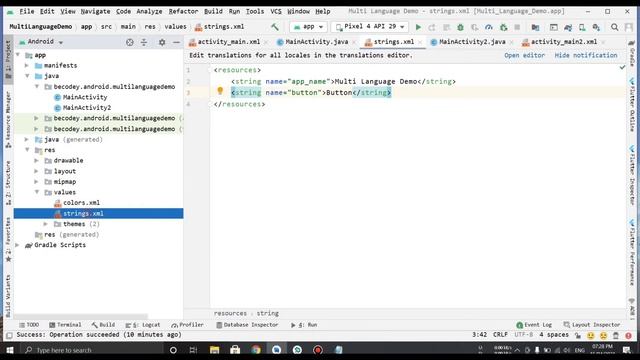
Task: Toggle tool window quick access icon bottom-left
Action: click(x=9, y=336)
